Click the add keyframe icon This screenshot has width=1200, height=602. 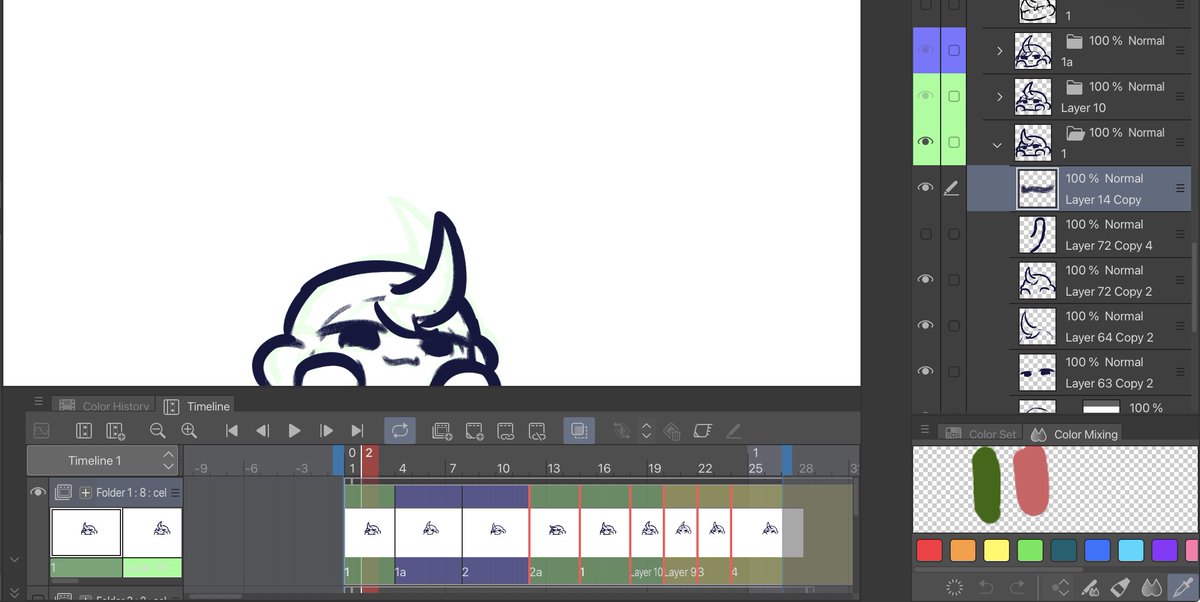coord(621,431)
